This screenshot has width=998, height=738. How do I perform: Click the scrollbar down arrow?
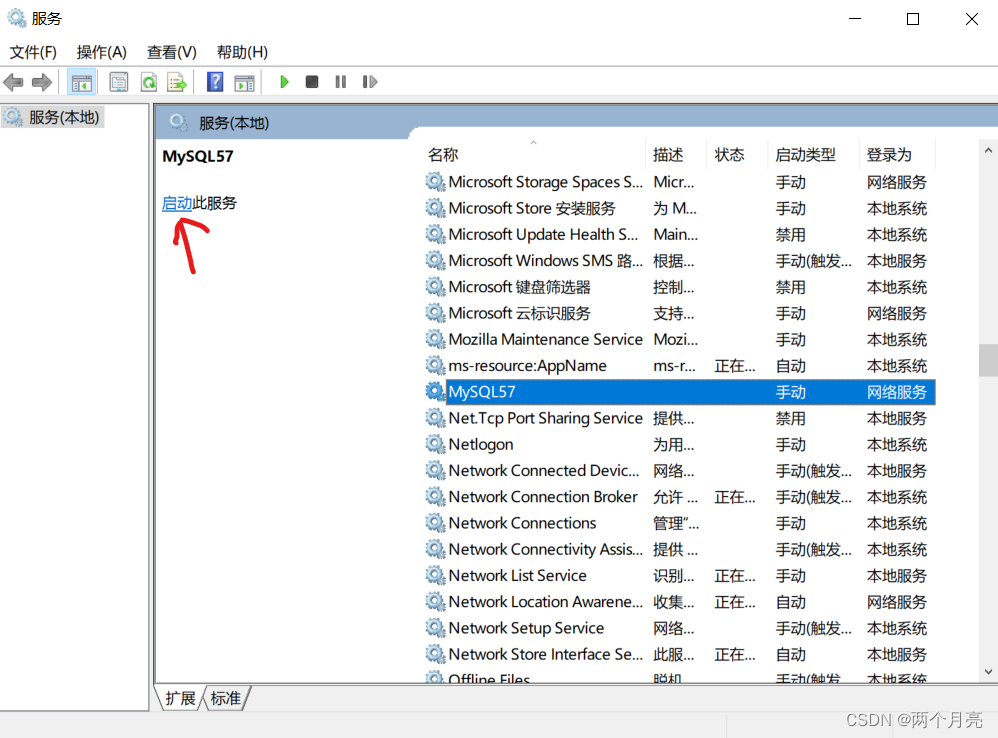(x=988, y=671)
